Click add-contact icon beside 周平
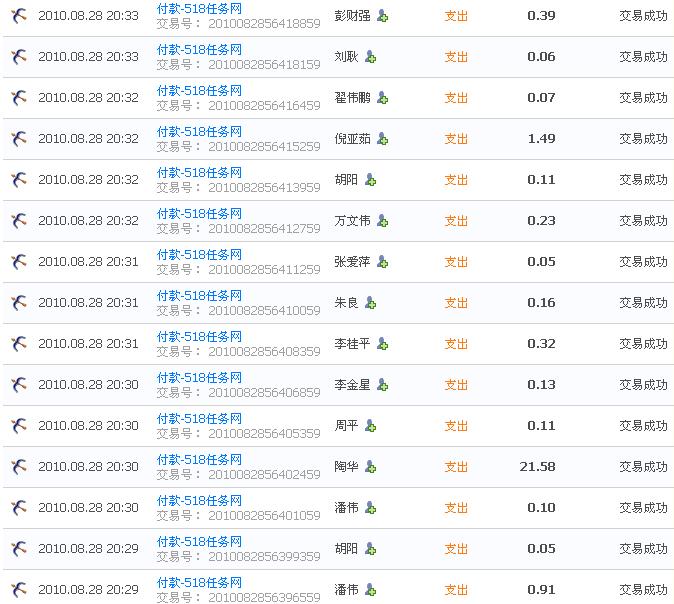 click(370, 426)
